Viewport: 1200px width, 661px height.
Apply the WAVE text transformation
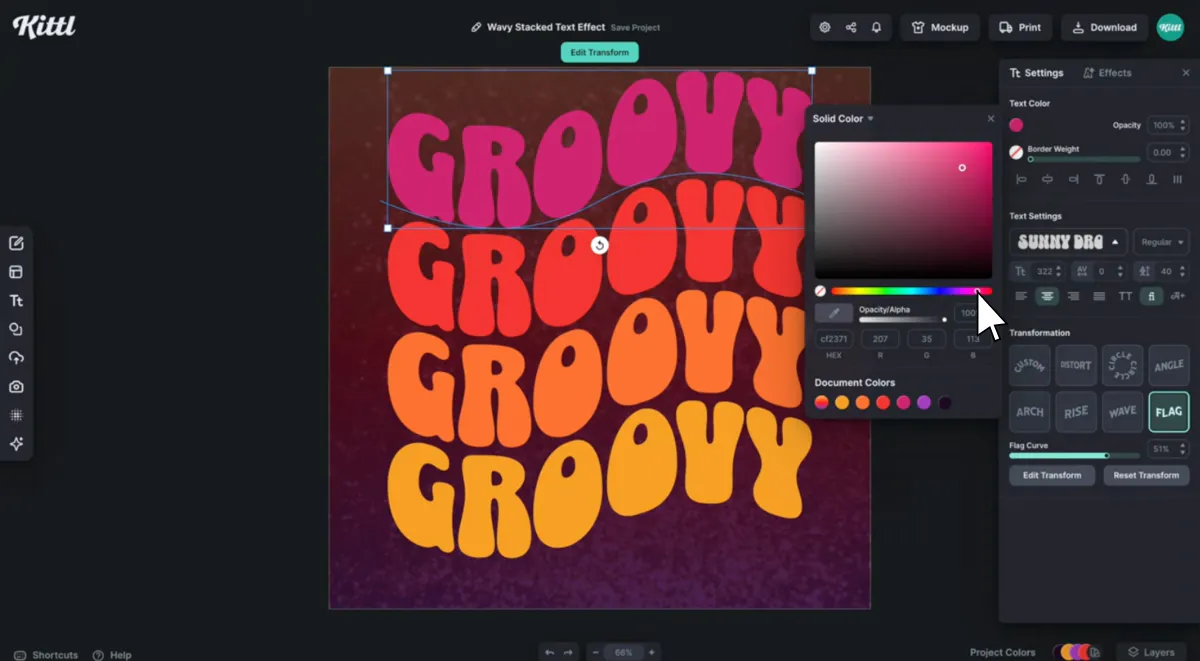(x=1122, y=411)
